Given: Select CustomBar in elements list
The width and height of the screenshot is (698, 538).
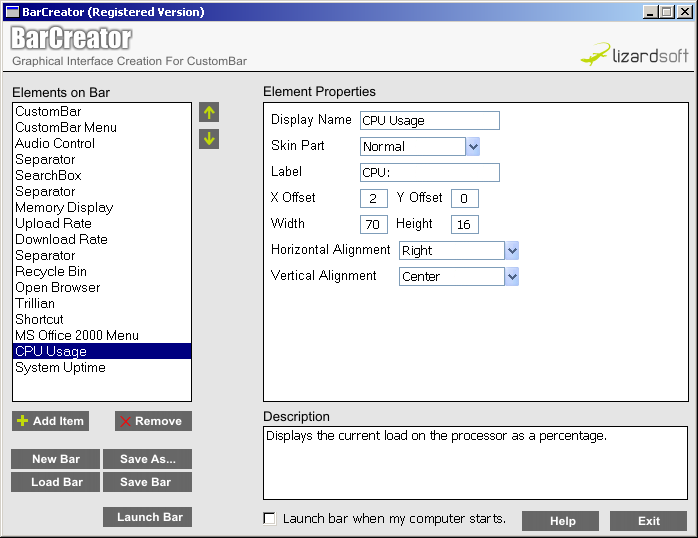Looking at the screenshot, I should coord(102,111).
